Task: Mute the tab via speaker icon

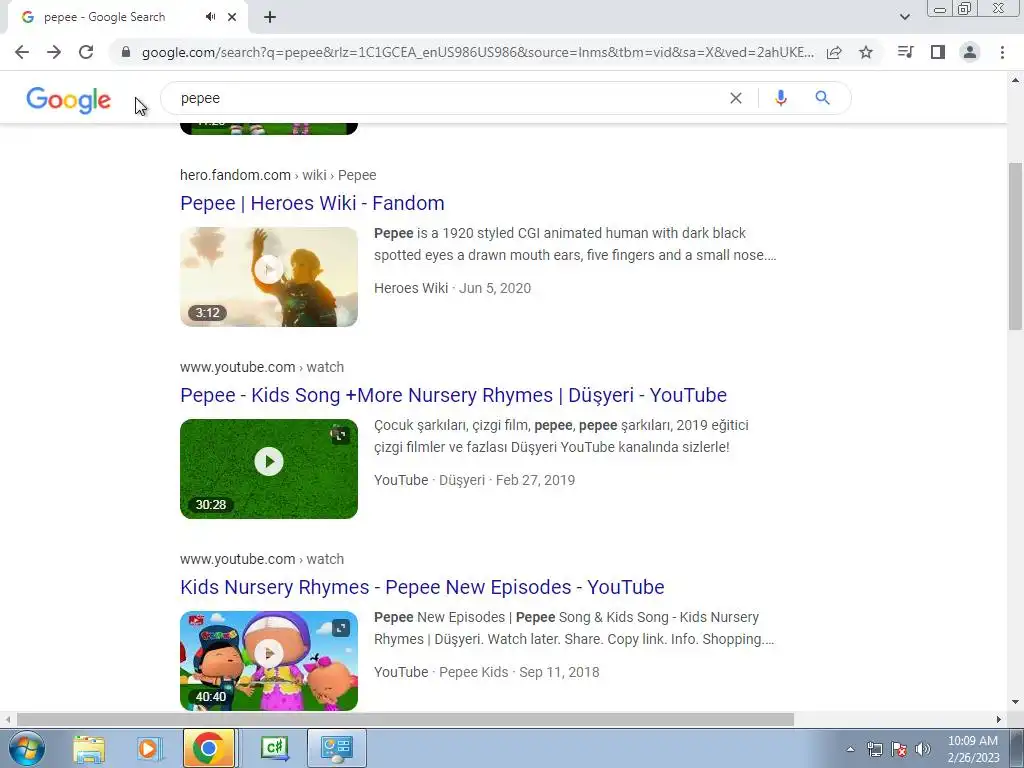Action: coord(210,17)
